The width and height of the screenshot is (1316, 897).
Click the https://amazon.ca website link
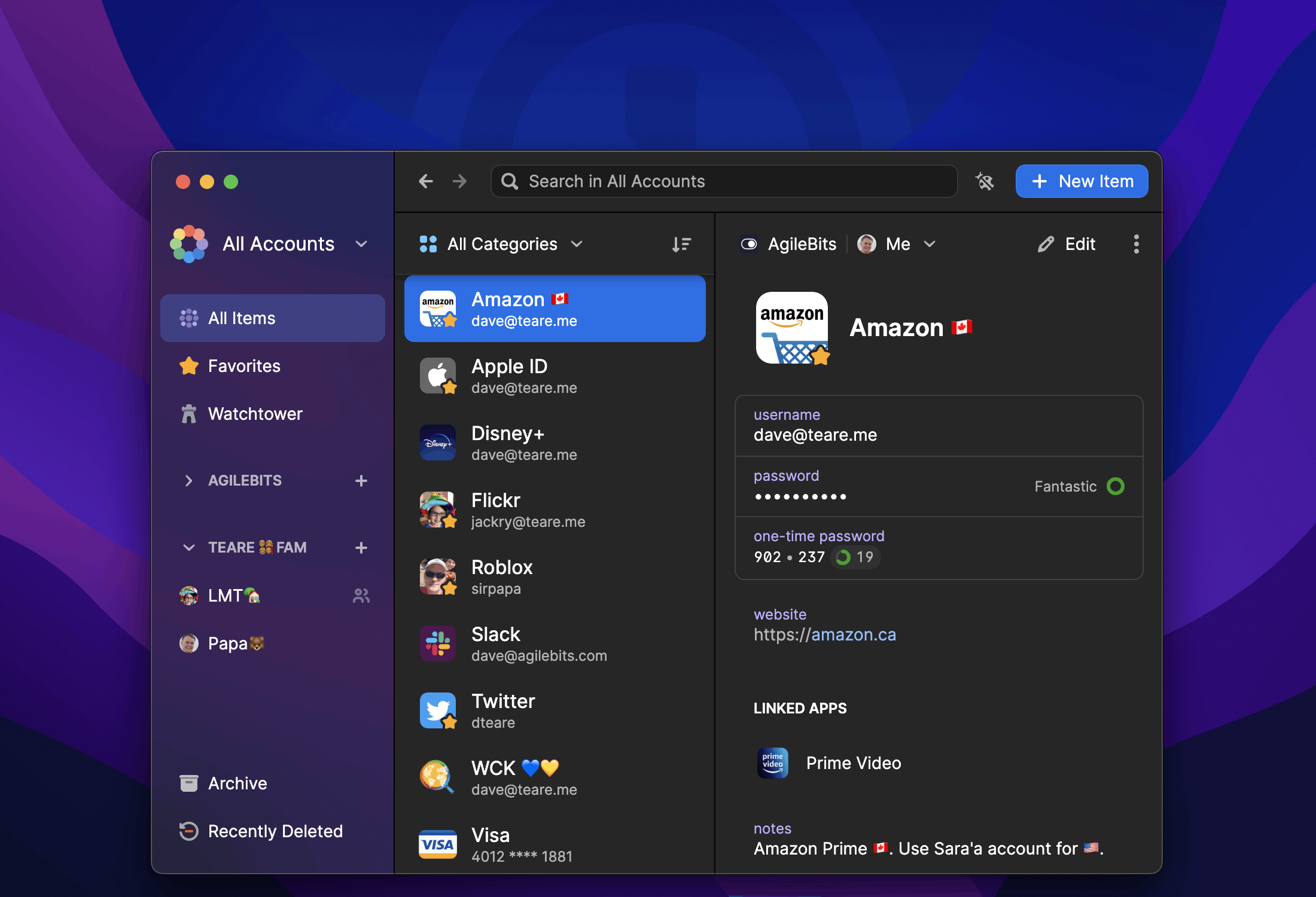point(824,635)
